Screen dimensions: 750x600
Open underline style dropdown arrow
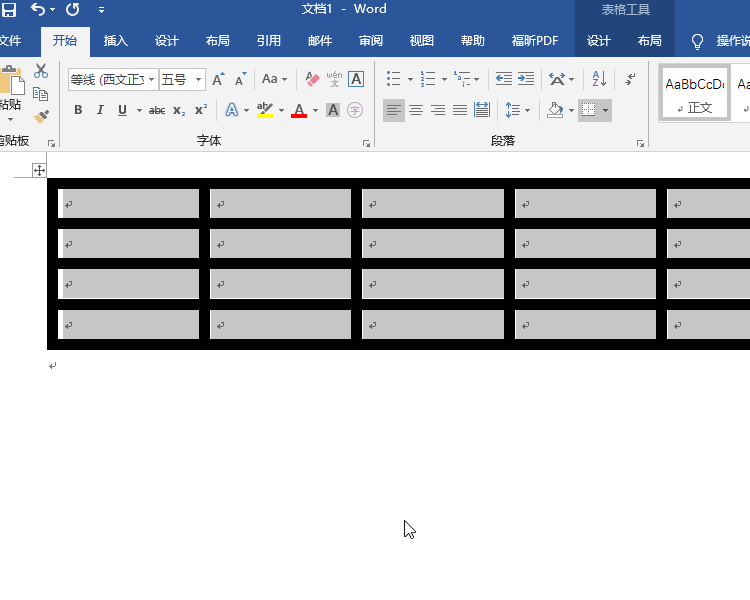point(139,111)
